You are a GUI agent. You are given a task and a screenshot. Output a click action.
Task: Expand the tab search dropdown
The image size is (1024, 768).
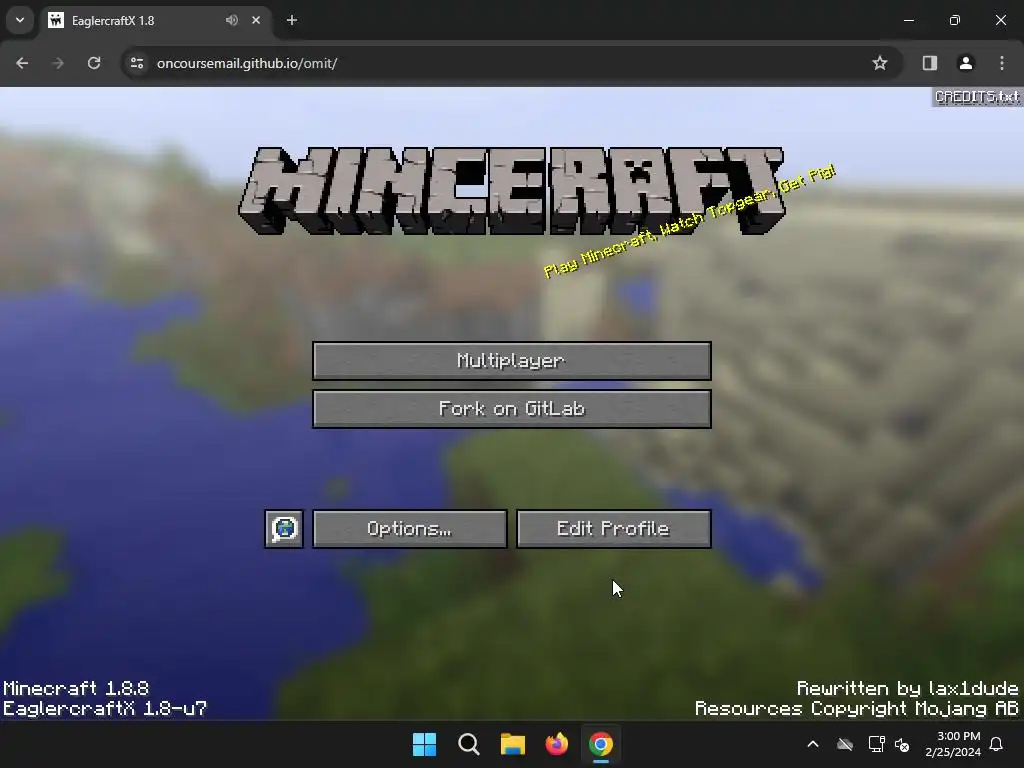(x=20, y=20)
